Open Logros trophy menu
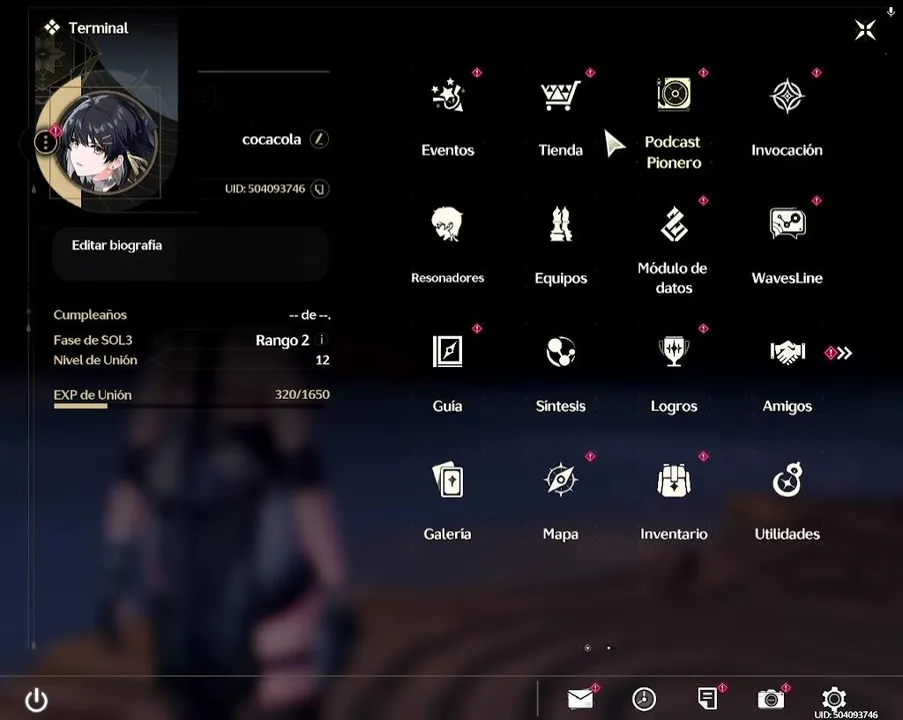The width and height of the screenshot is (903, 720). point(674,351)
